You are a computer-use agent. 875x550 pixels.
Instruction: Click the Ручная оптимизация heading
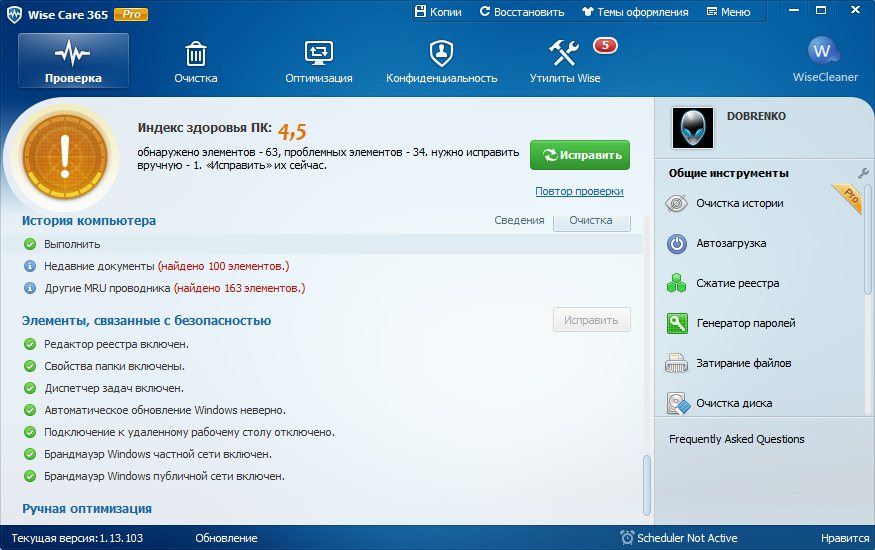87,509
